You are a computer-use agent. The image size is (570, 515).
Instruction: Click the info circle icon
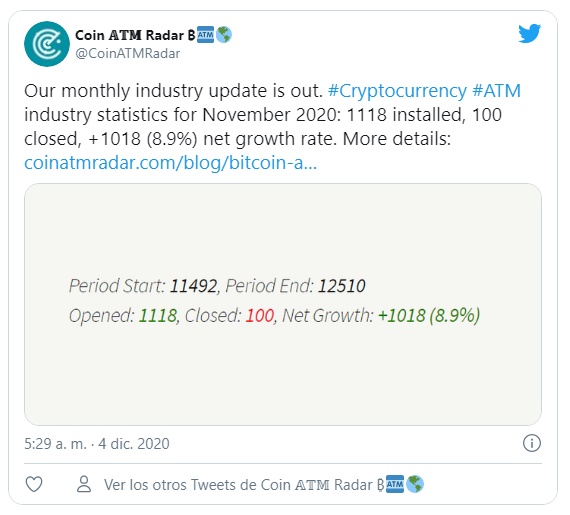(x=532, y=443)
